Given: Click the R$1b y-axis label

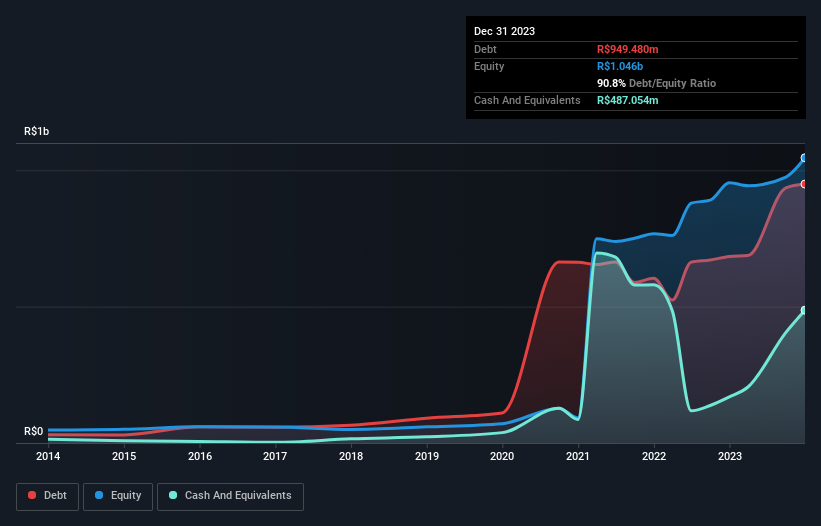Looking at the screenshot, I should click(37, 131).
